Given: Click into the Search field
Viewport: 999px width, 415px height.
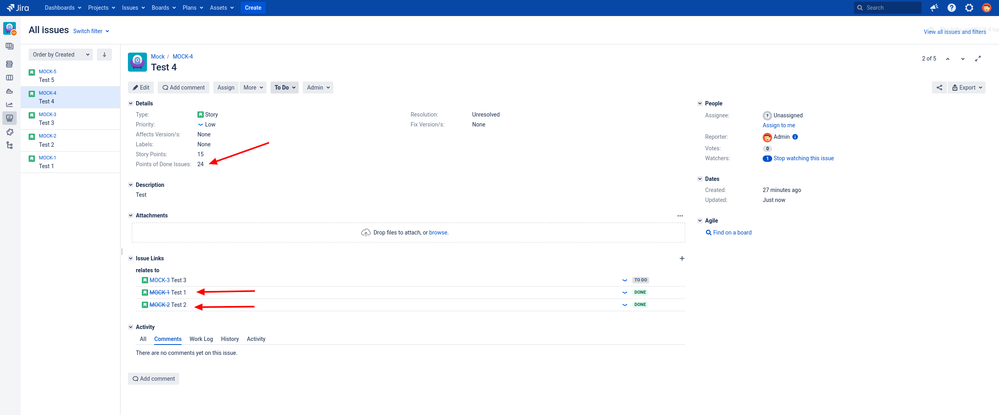Looking at the screenshot, I should click(x=888, y=8).
